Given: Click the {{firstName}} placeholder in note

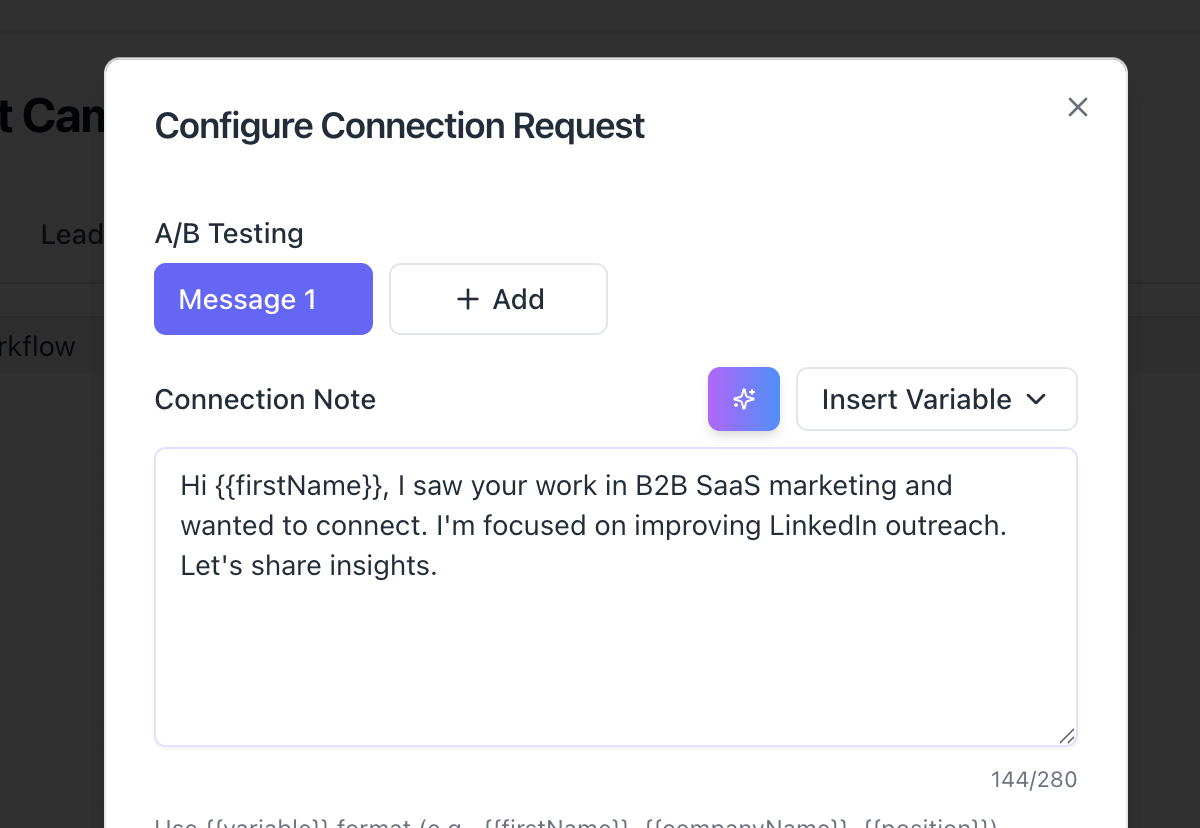Looking at the screenshot, I should click(299, 486).
